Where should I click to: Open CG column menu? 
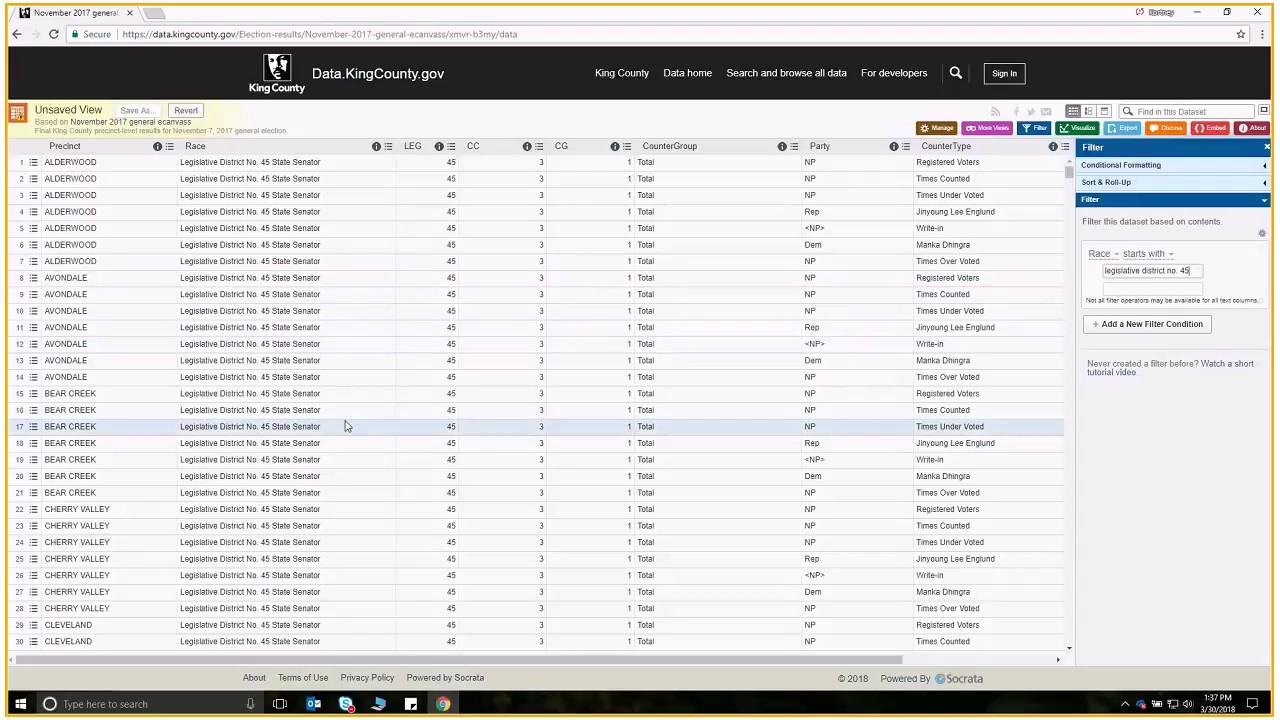pyautogui.click(x=626, y=146)
